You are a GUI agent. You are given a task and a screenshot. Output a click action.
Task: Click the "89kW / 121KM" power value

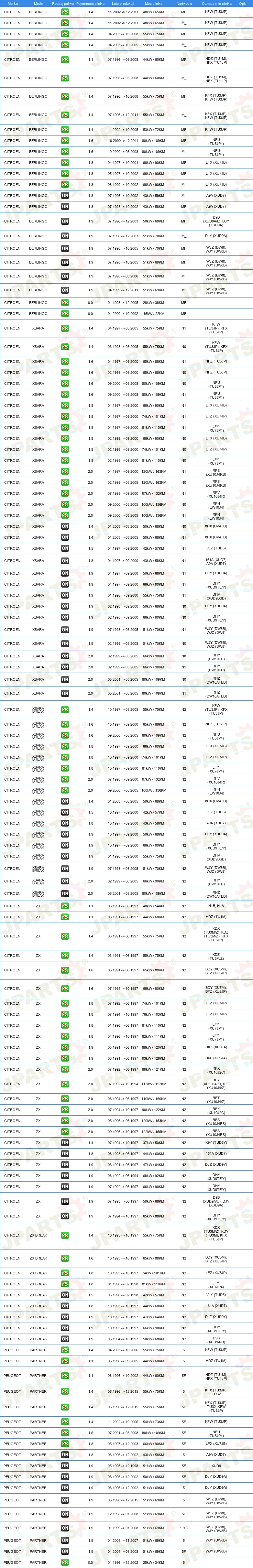tap(153, 1069)
